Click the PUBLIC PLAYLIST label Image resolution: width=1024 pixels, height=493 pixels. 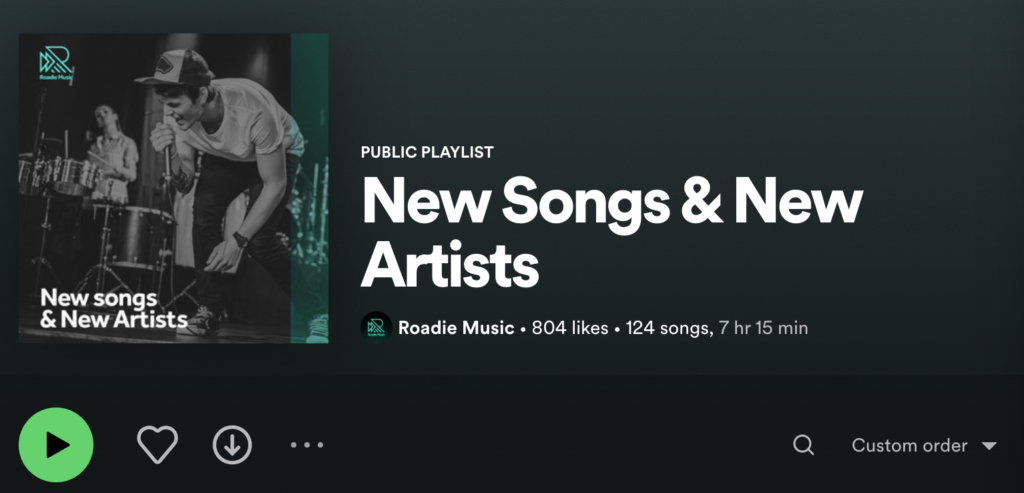pos(427,152)
